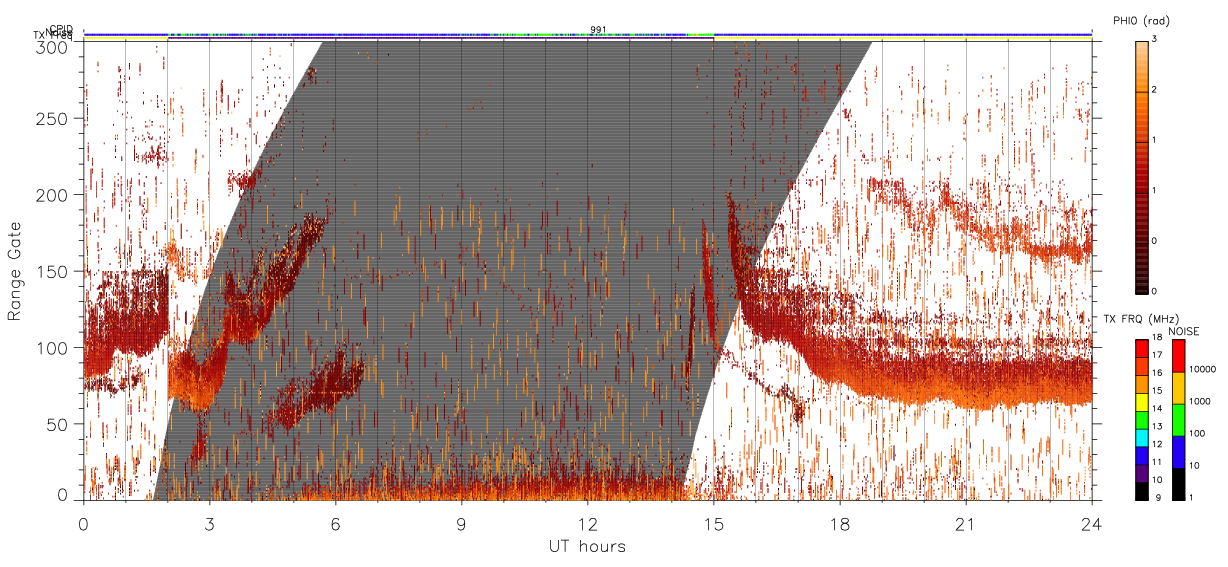Pick the red 17–18 MHz swatch in TX FRQ legend
1228x567 pixels.
point(1141,348)
